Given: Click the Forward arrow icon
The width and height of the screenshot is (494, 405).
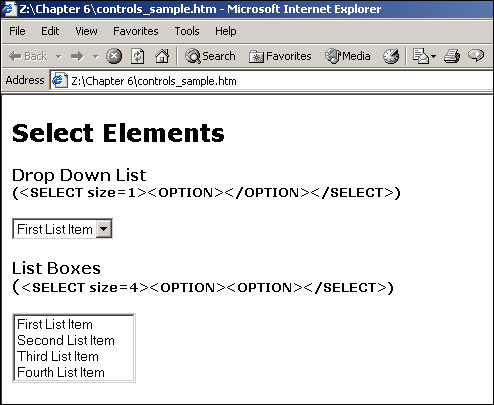Looking at the screenshot, I should (x=77, y=56).
